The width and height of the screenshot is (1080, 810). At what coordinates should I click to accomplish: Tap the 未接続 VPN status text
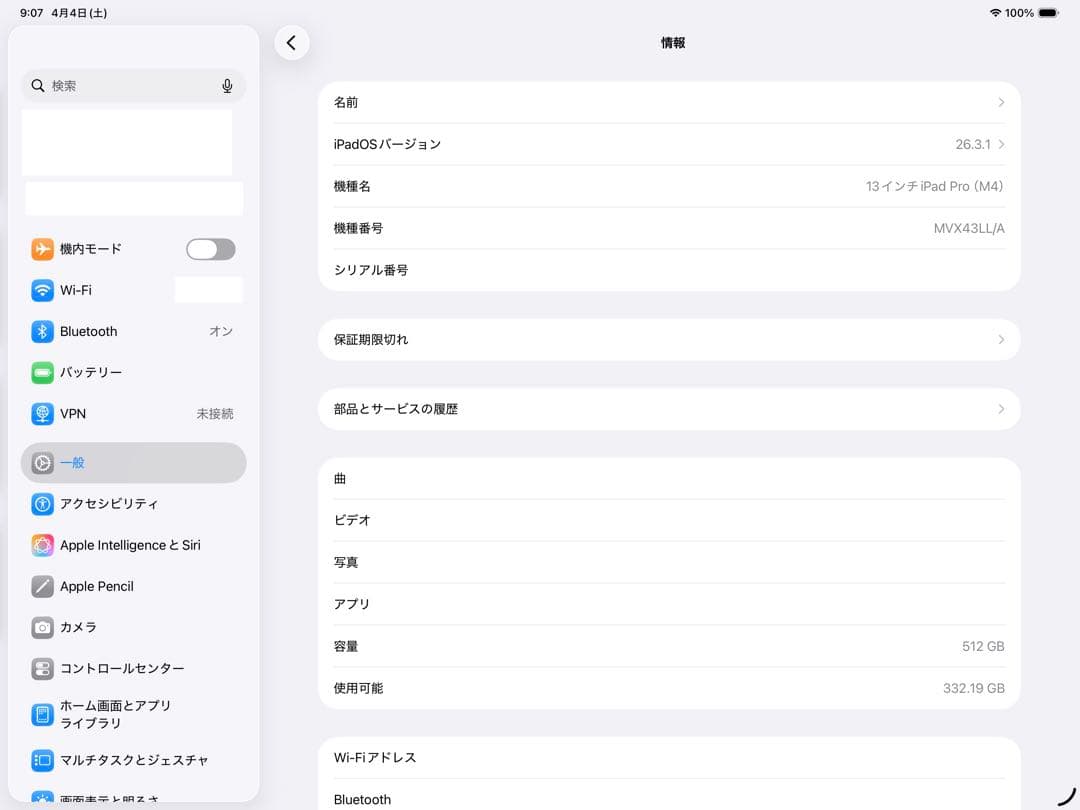pyautogui.click(x=215, y=414)
